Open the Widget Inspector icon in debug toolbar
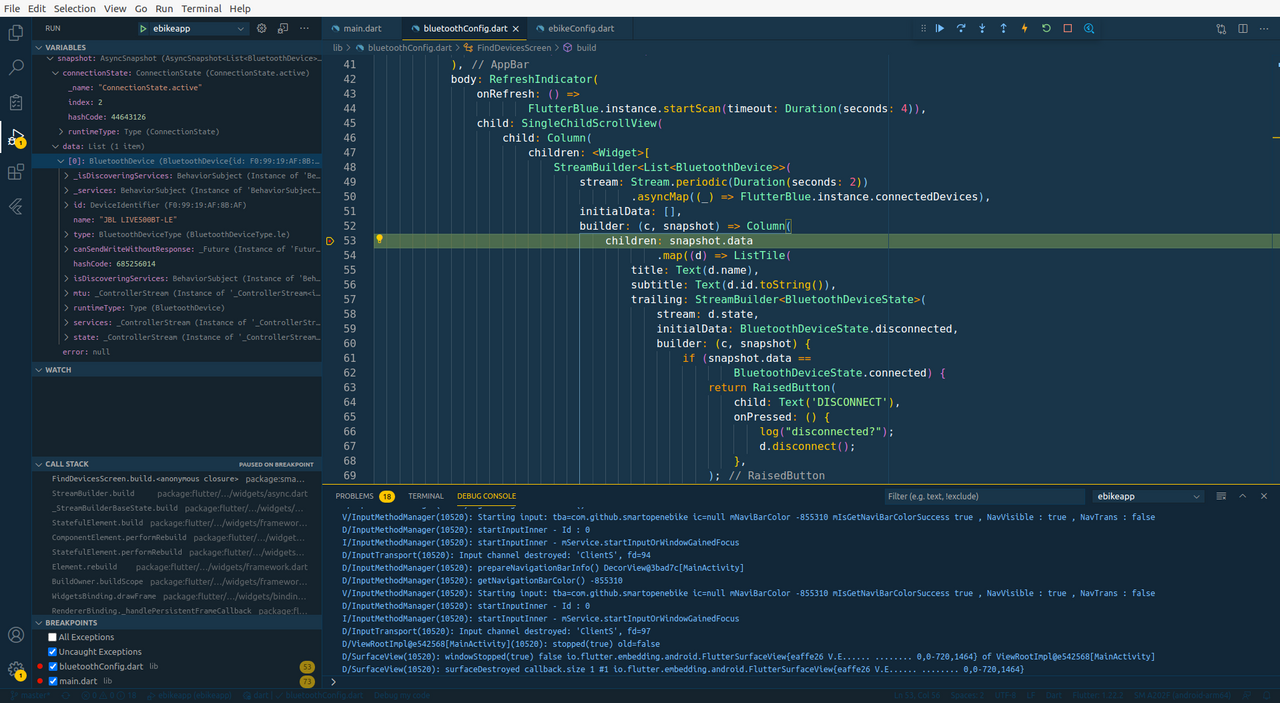This screenshot has height=703, width=1280. point(1089,29)
